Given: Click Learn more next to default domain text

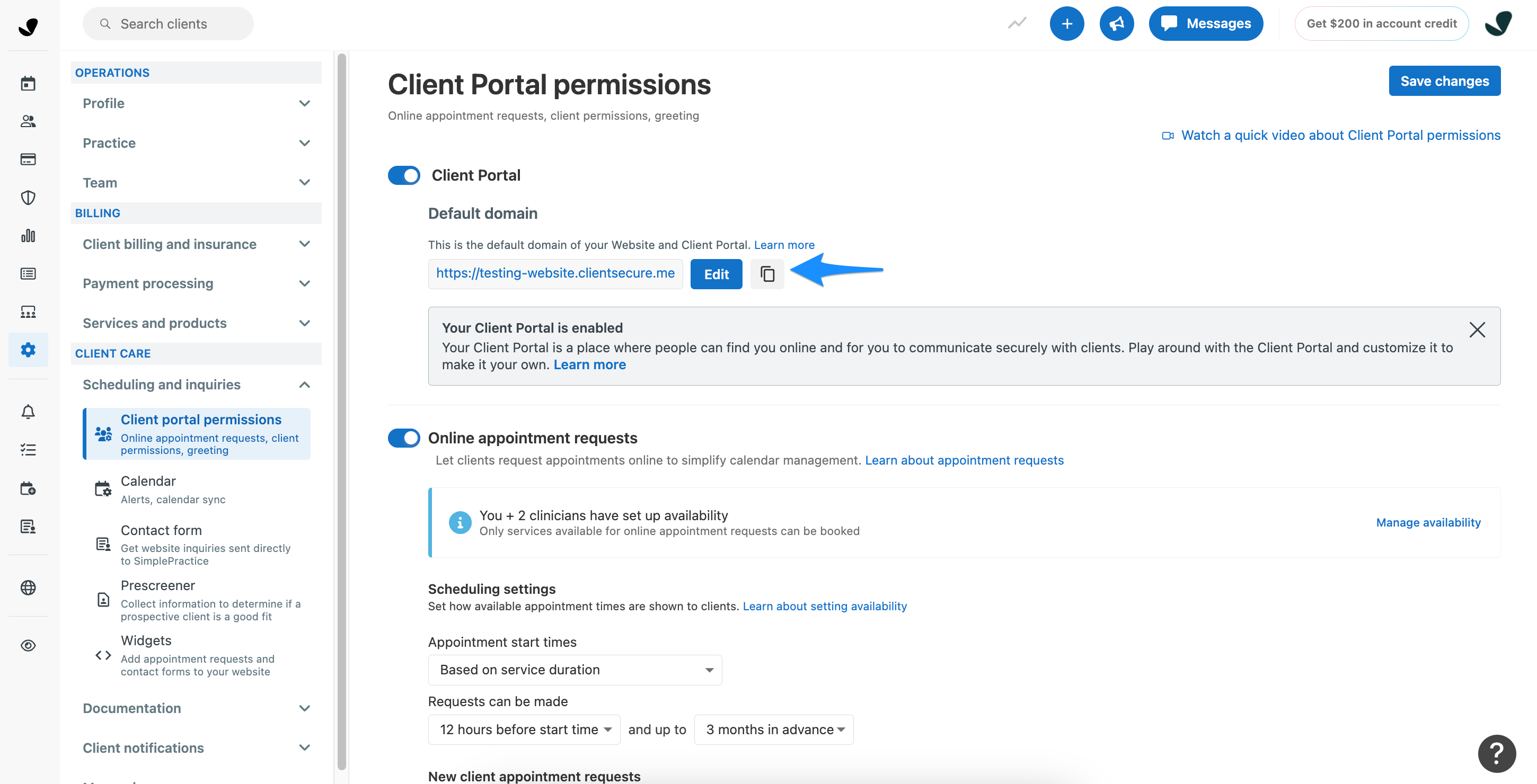Looking at the screenshot, I should point(784,245).
